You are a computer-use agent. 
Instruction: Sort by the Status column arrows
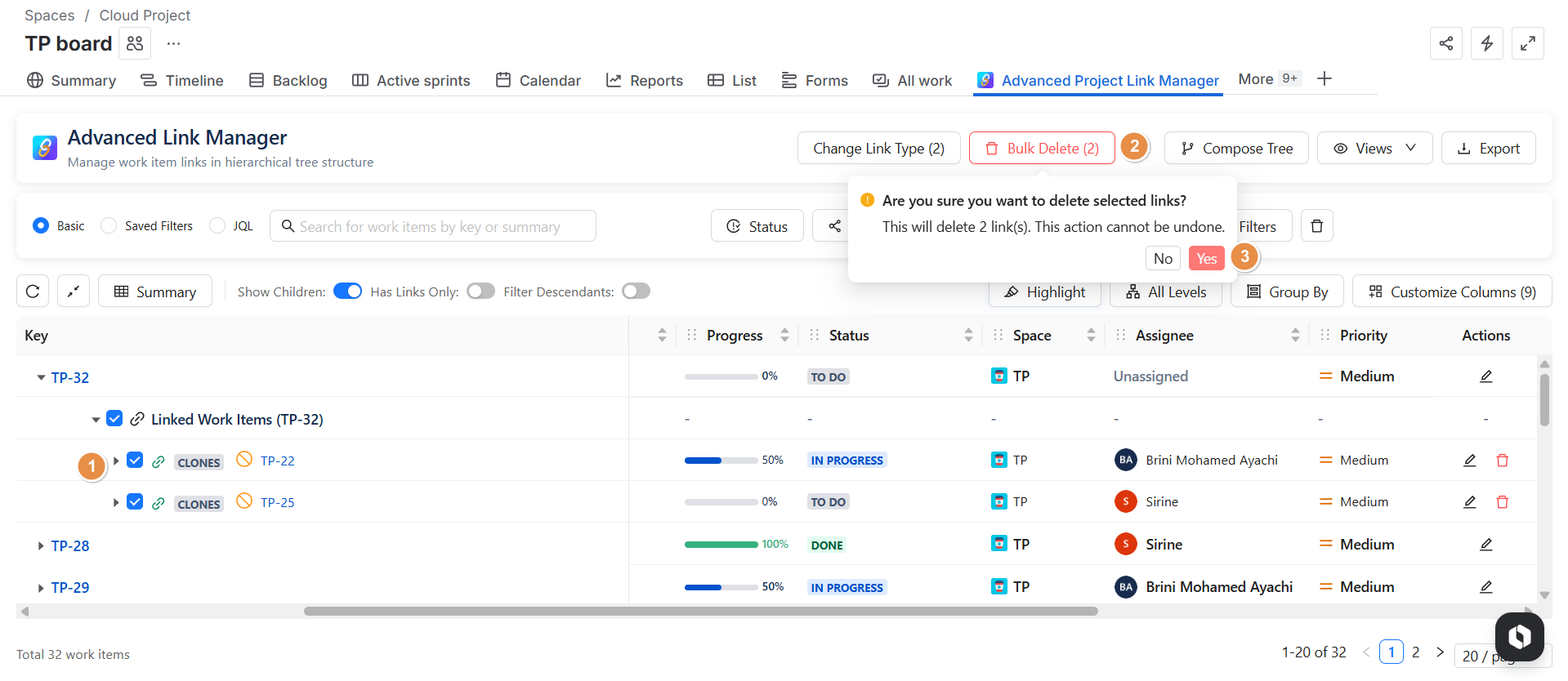(x=968, y=335)
